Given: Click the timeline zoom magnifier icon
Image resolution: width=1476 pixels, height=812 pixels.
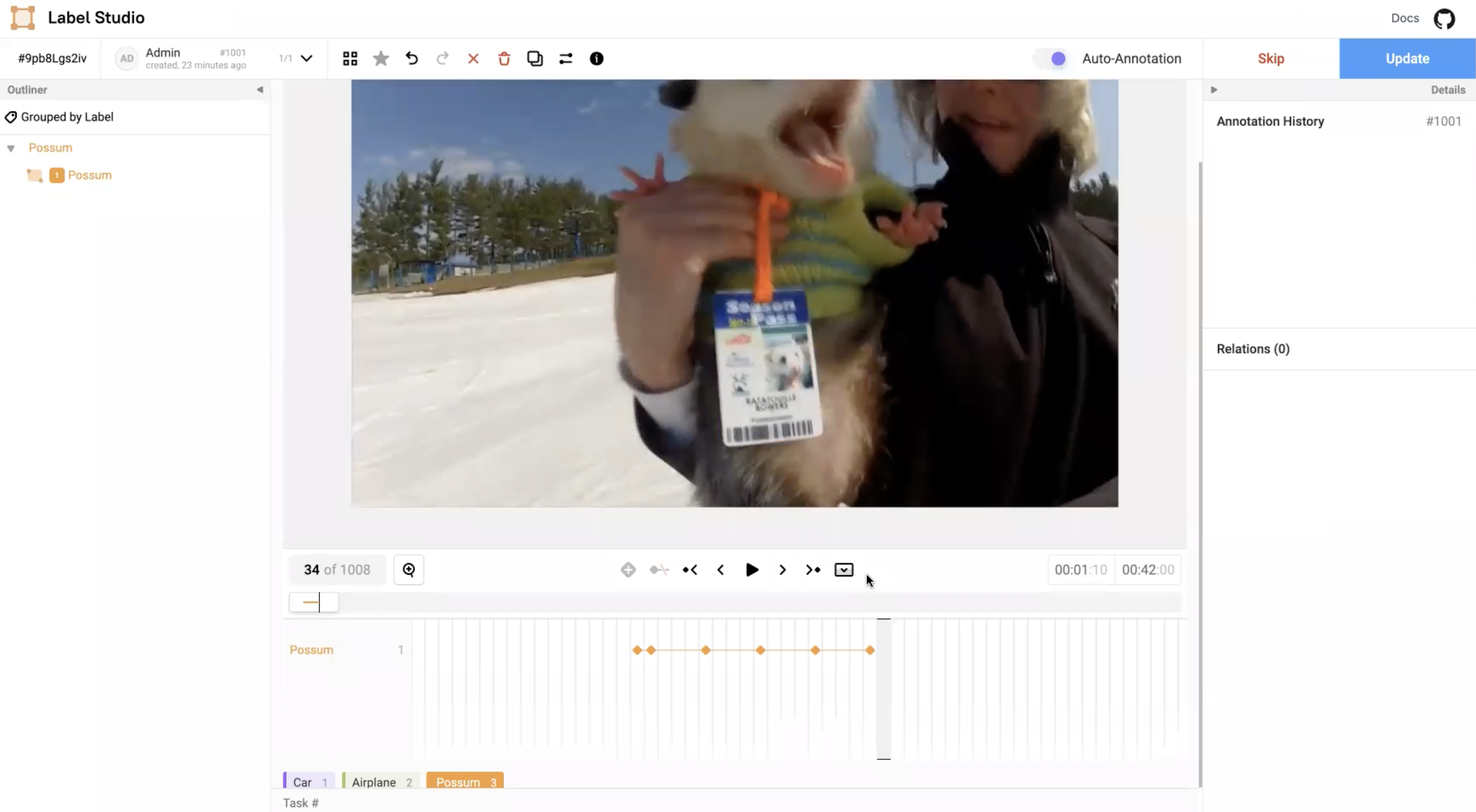Looking at the screenshot, I should 408,570.
